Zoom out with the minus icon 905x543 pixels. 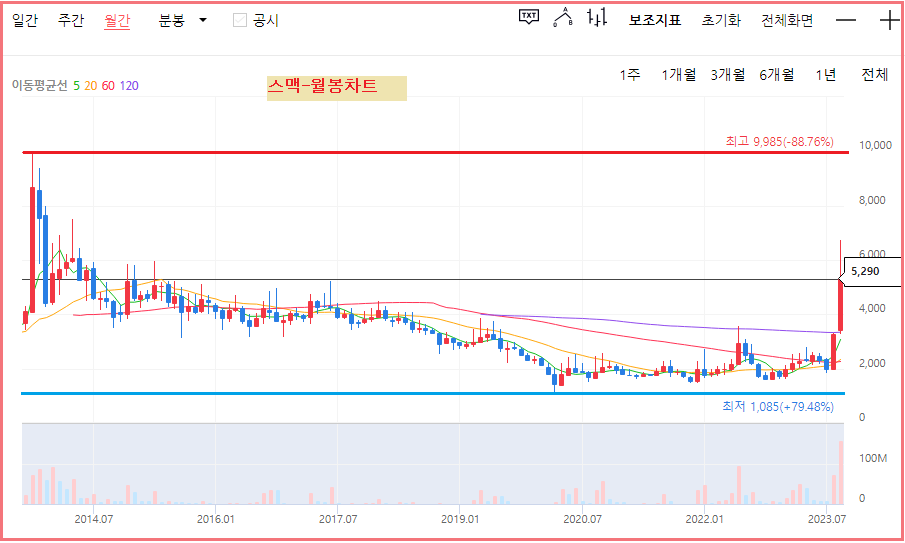click(x=846, y=20)
